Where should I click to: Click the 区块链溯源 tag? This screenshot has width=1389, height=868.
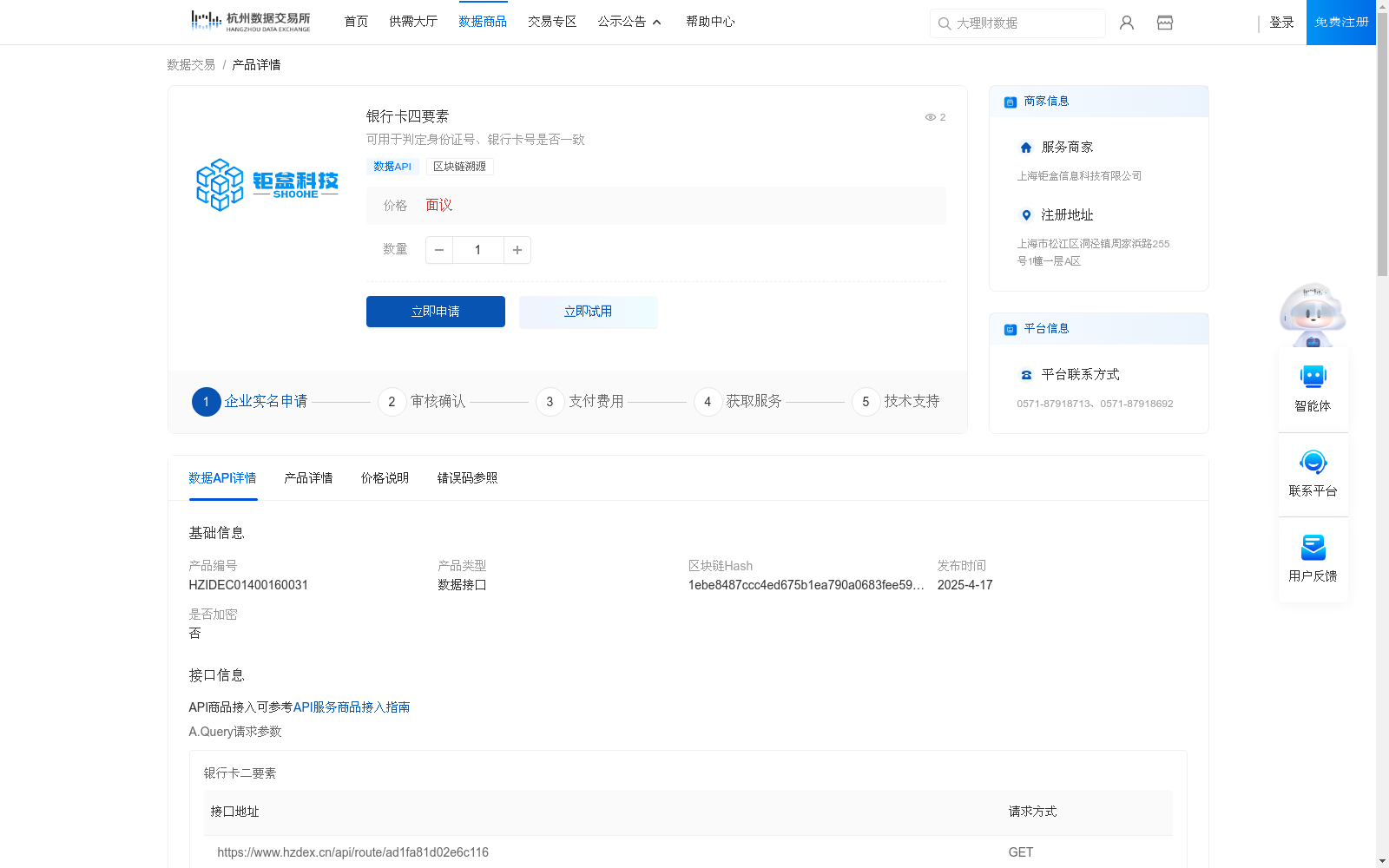(x=459, y=167)
